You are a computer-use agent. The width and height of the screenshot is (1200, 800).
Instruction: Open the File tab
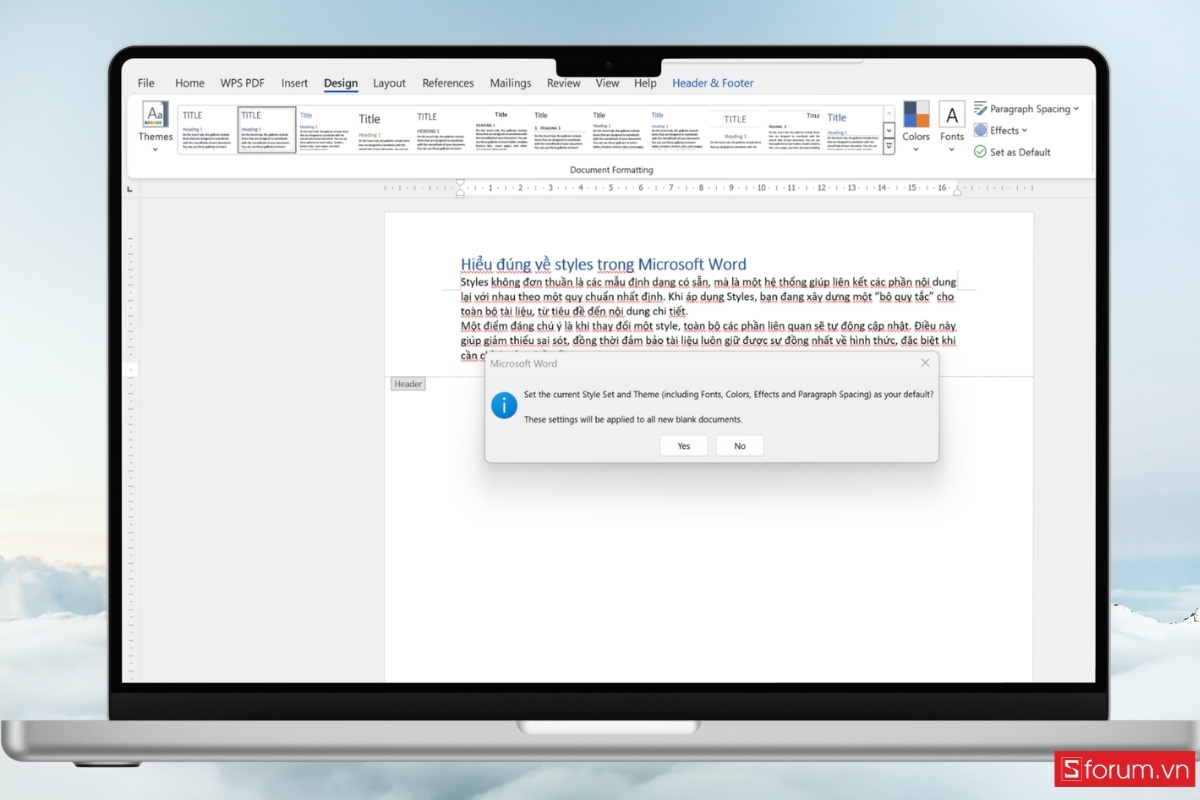click(146, 83)
